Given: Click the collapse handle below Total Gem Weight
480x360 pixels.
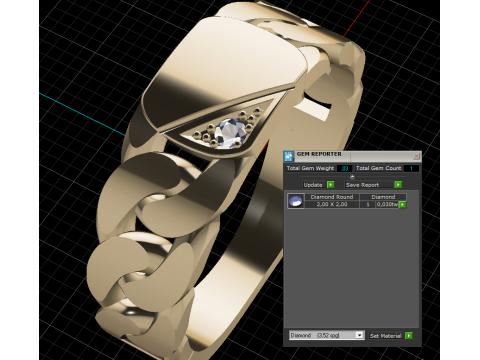Looking at the screenshot, I should point(352,177).
